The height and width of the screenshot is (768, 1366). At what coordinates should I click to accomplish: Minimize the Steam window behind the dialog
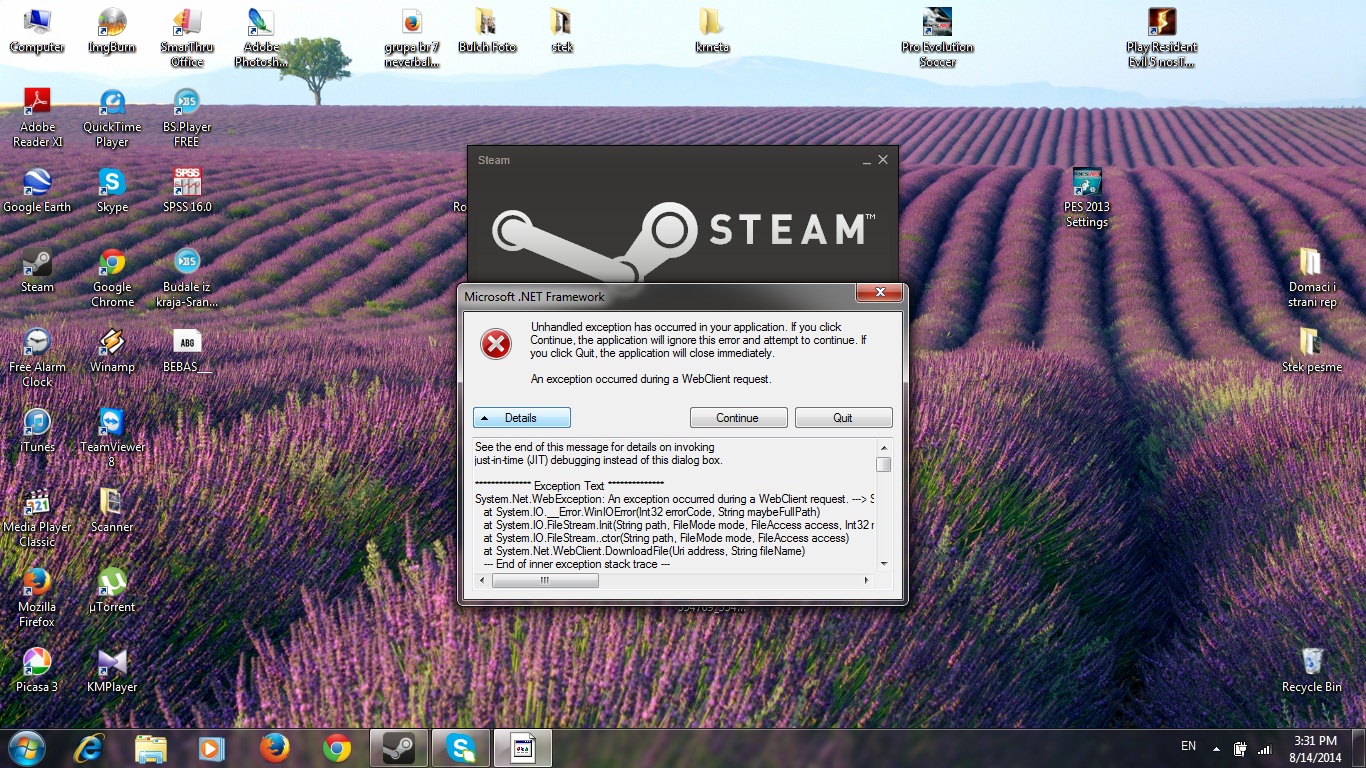click(866, 160)
